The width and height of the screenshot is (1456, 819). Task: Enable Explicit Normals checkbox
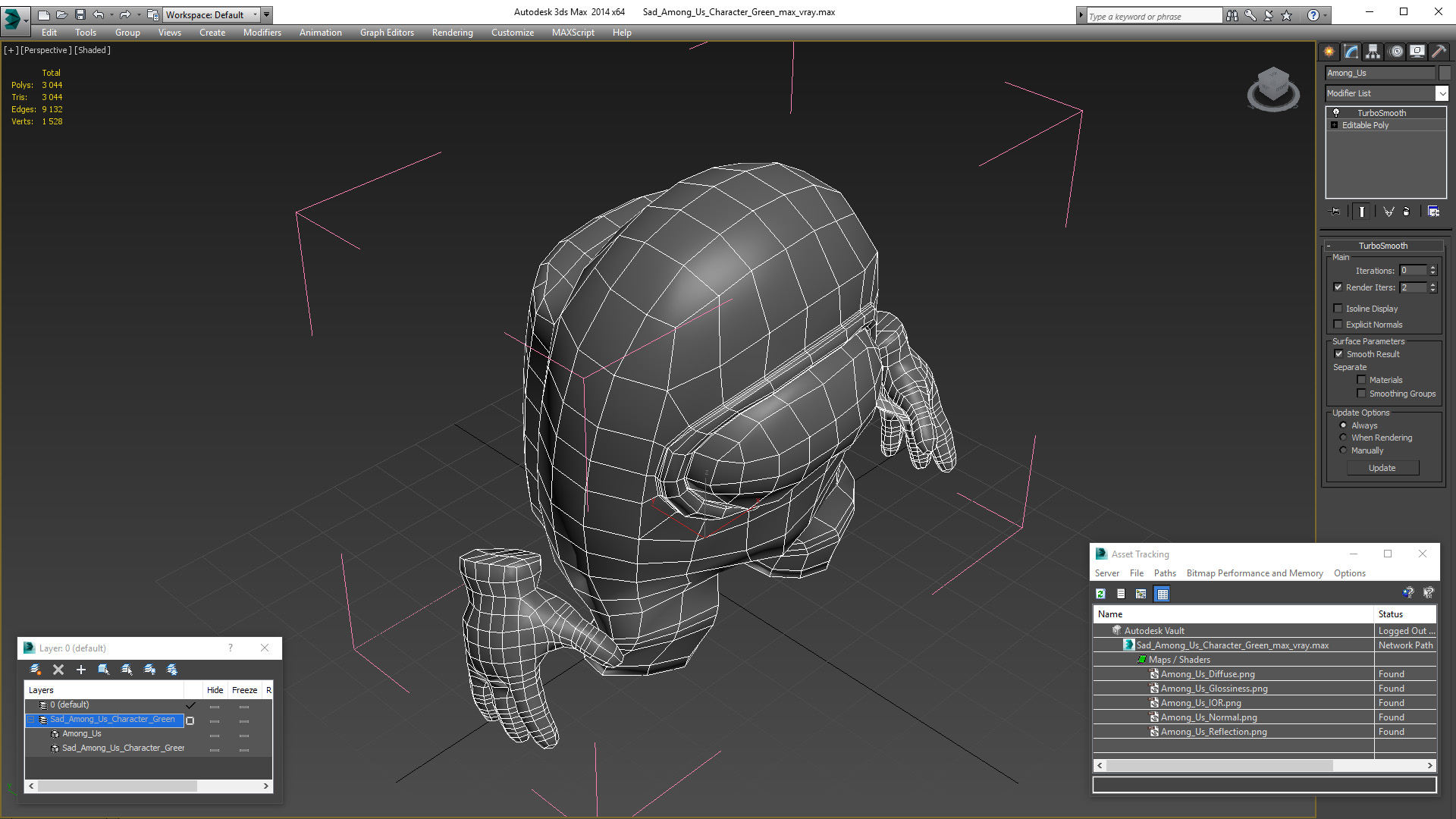1338,325
